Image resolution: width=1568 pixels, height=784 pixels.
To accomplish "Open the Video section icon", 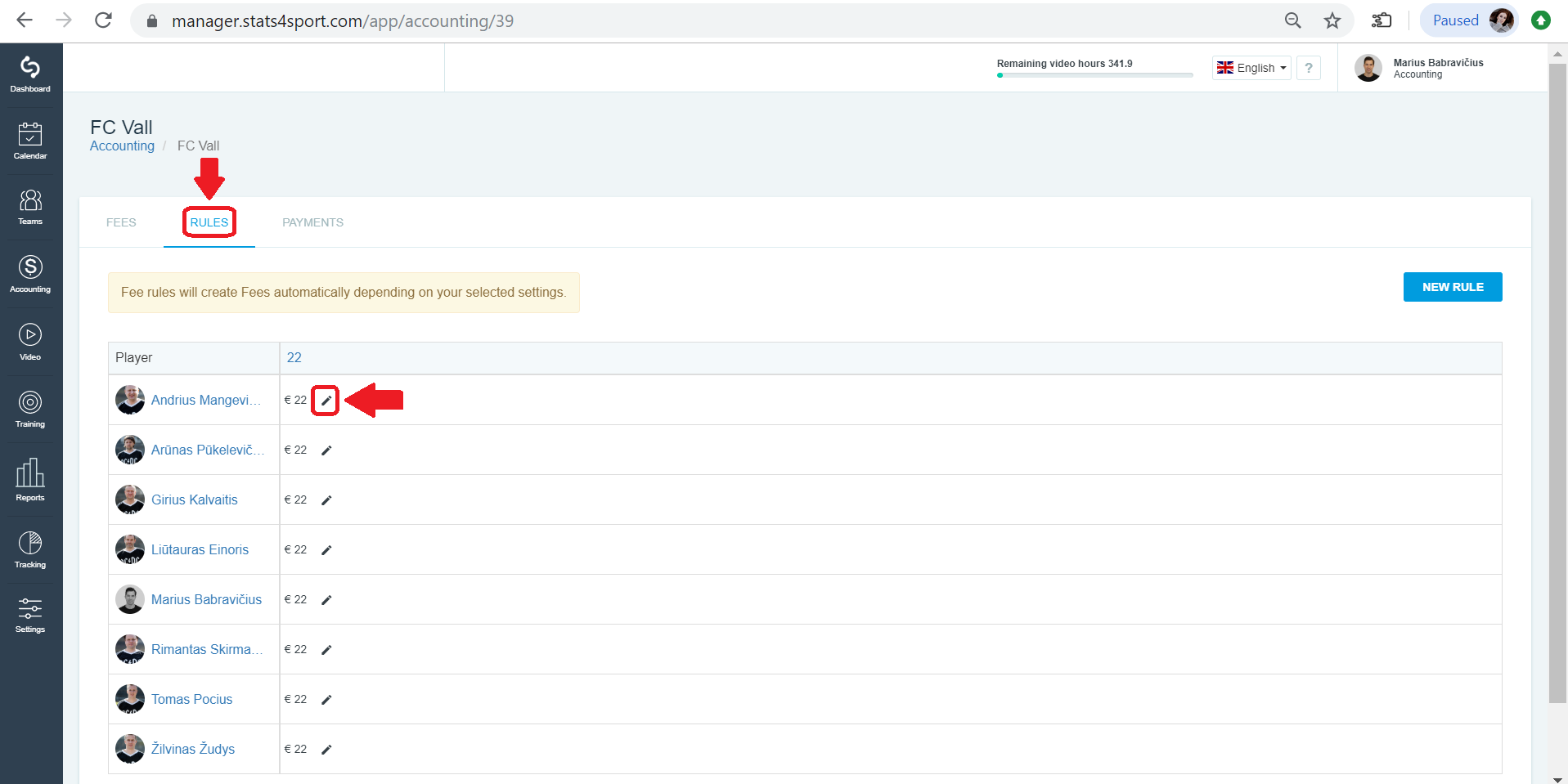I will point(30,342).
